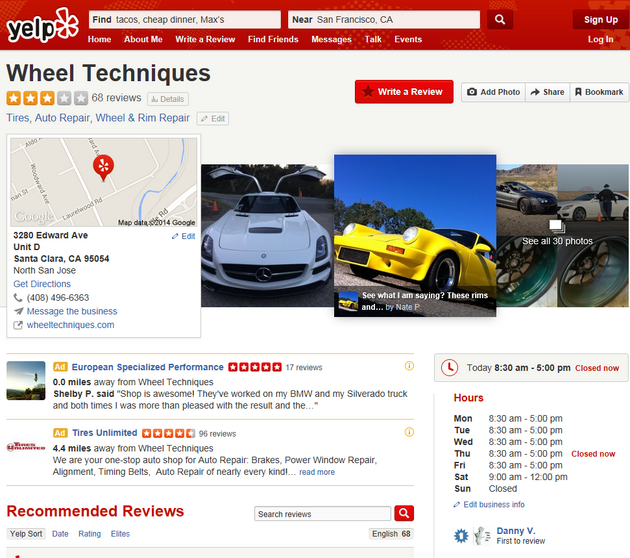The image size is (630, 558).
Task: Open the wheeltechniques.com website link
Action: pyautogui.click(x=70, y=325)
